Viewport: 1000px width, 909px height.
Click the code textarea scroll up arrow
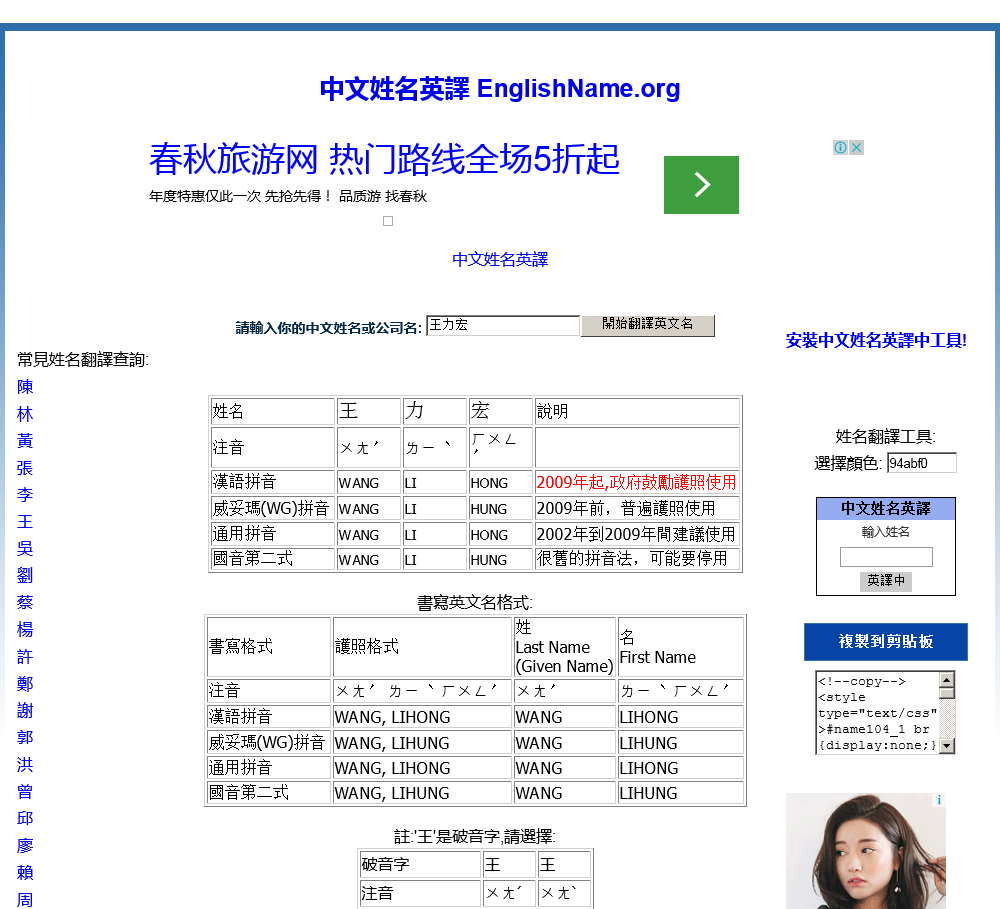point(948,679)
